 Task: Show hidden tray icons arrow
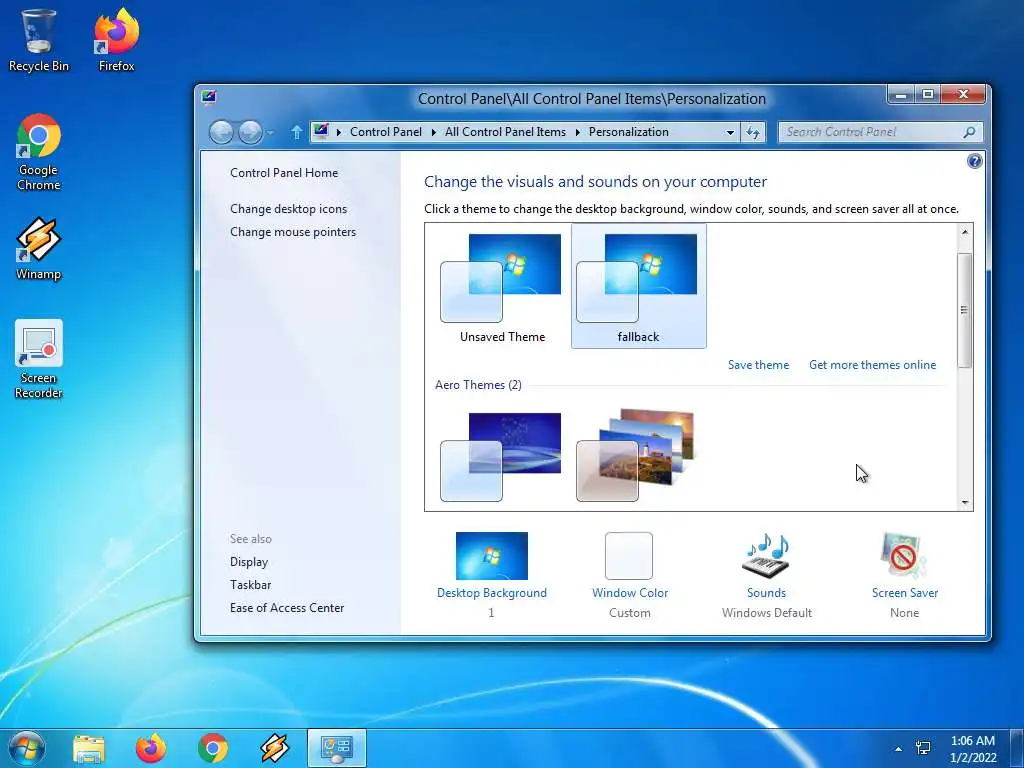(899, 749)
